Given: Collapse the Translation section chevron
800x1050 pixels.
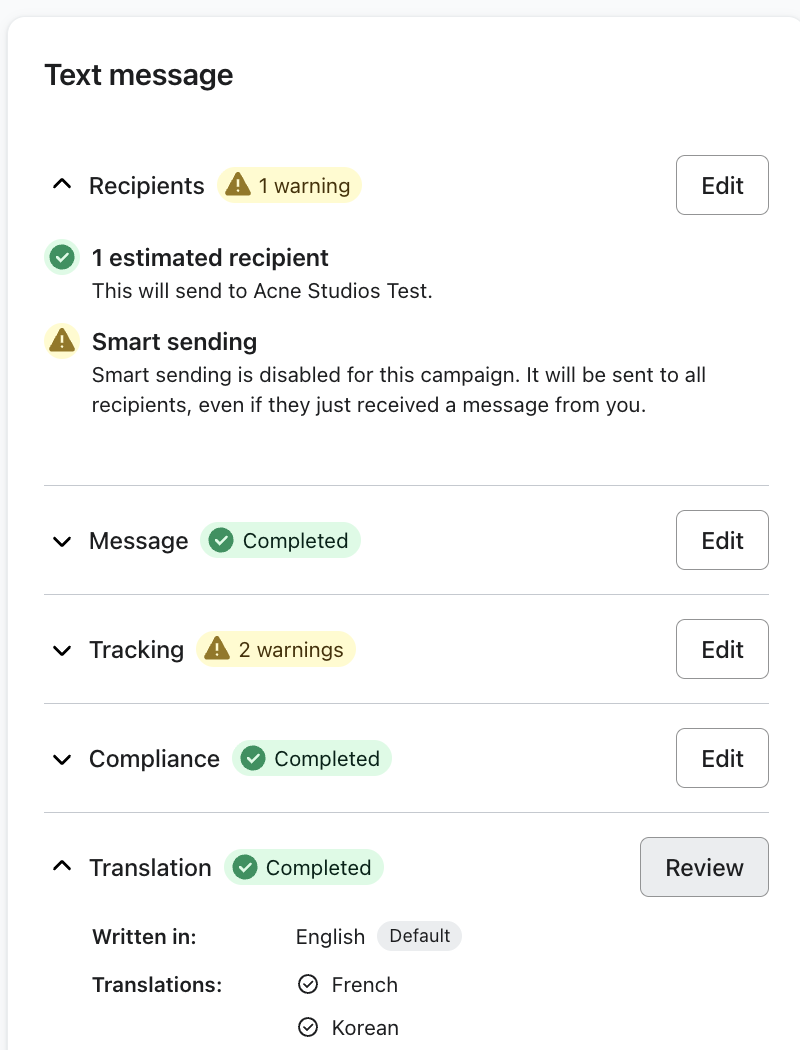Looking at the screenshot, I should pyautogui.click(x=62, y=868).
